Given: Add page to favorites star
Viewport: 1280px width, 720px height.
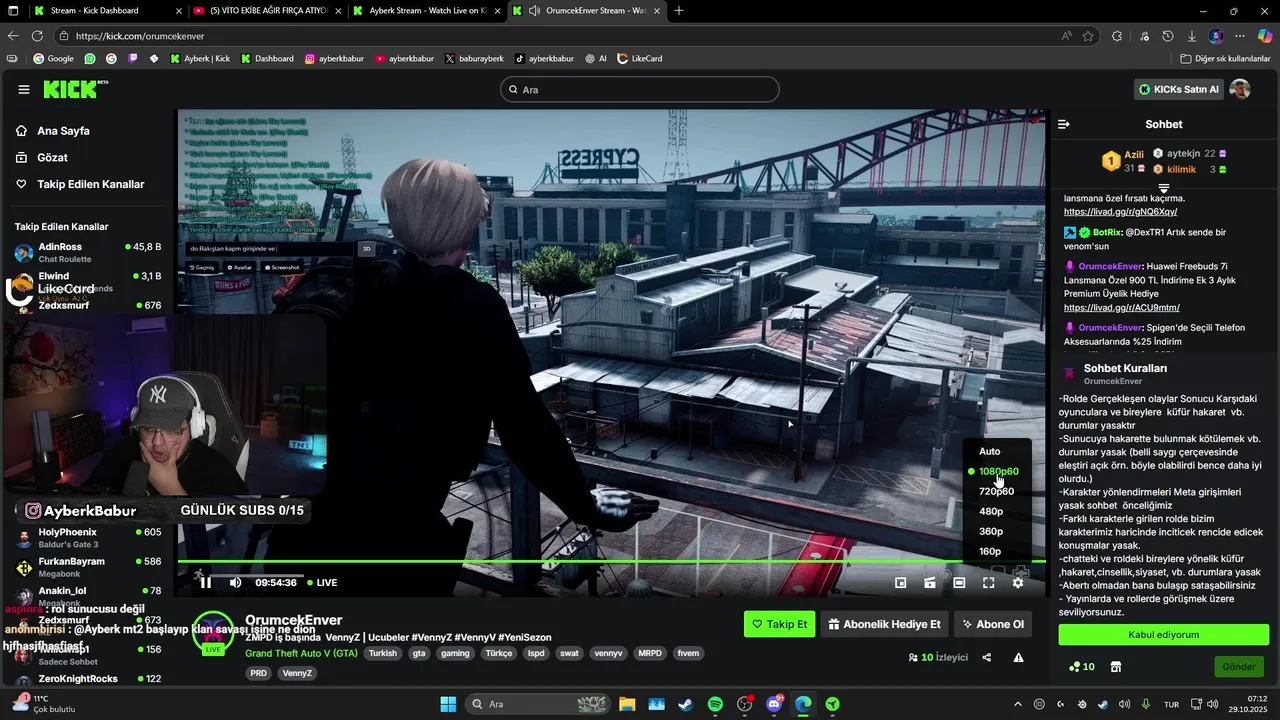Looking at the screenshot, I should point(1088,36).
